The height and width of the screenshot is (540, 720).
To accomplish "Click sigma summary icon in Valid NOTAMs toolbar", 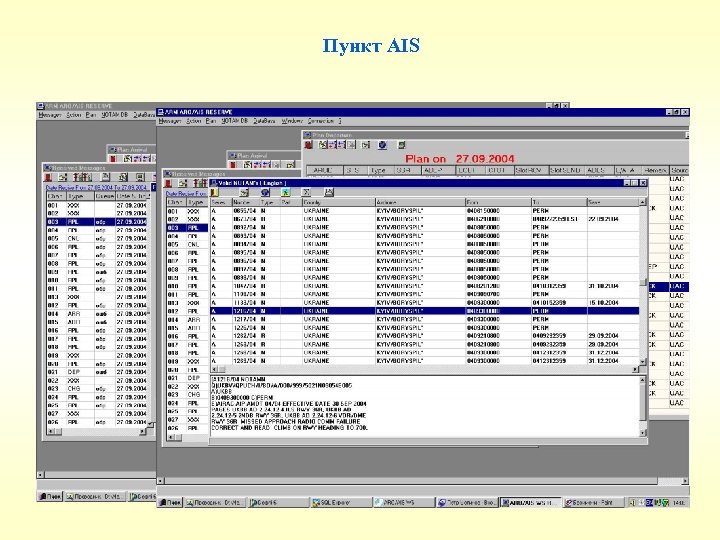I will [x=307, y=192].
